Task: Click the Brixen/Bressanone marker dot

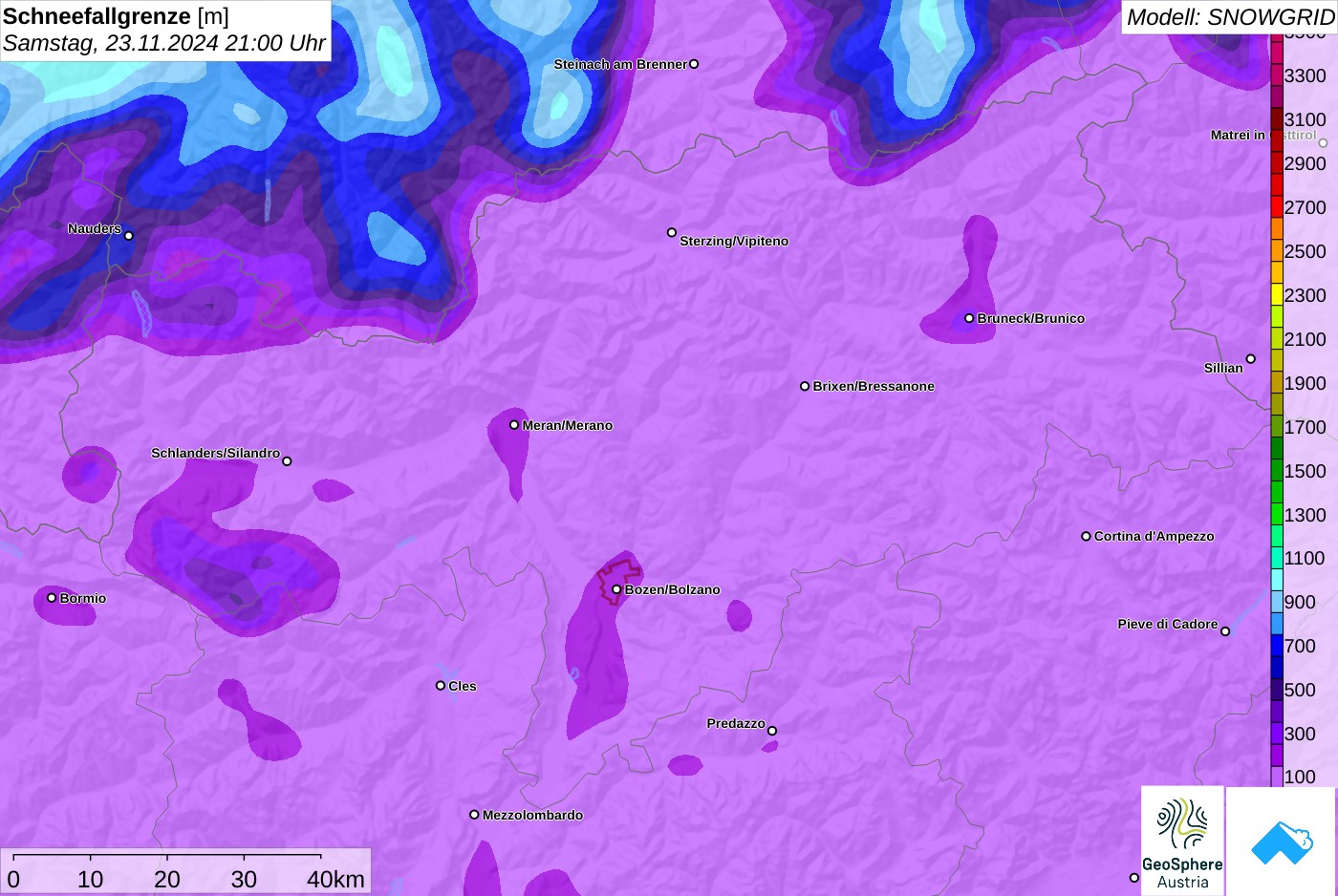Action: [805, 386]
